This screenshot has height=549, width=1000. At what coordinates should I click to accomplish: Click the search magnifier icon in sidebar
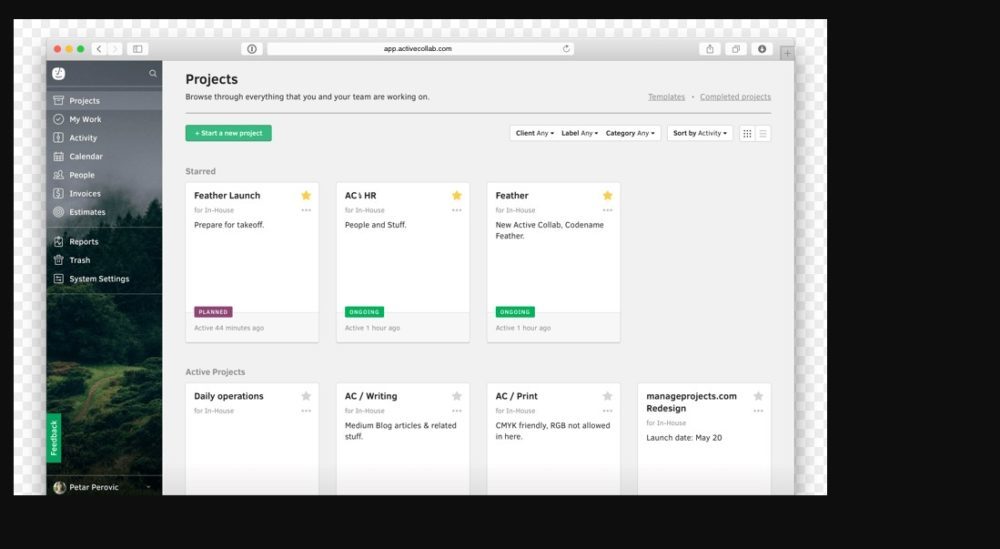(x=153, y=73)
